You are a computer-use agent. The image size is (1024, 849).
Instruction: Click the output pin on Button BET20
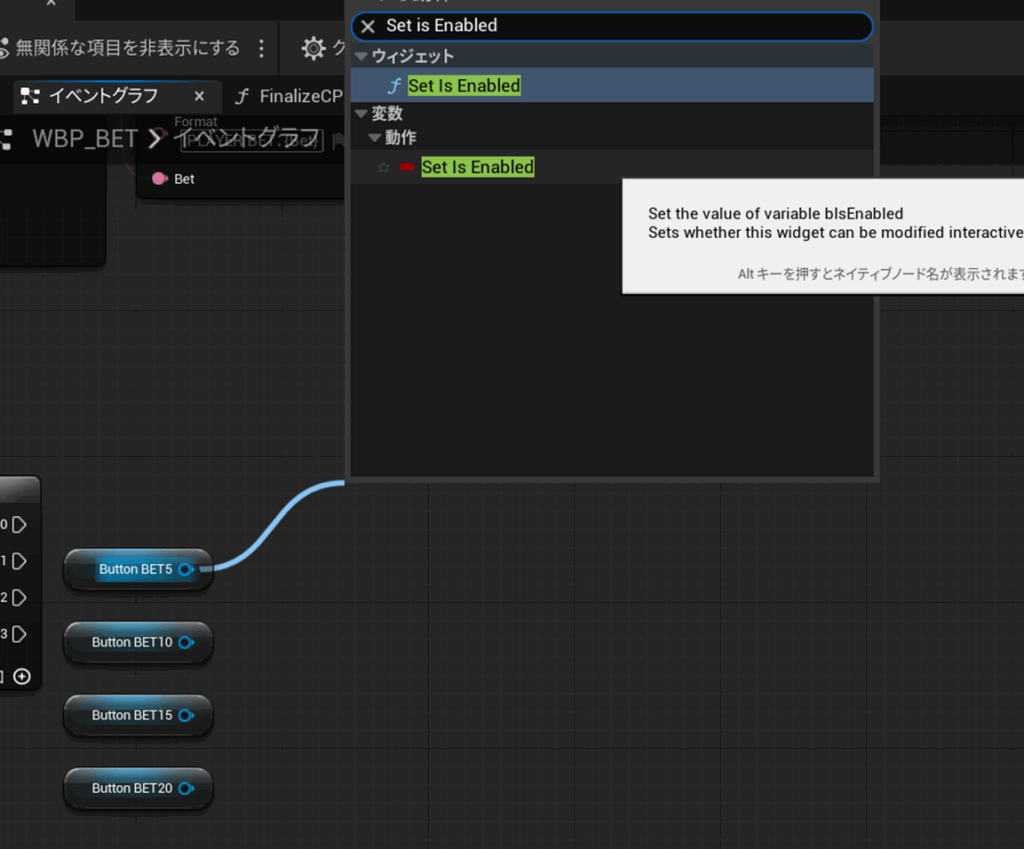click(x=186, y=788)
